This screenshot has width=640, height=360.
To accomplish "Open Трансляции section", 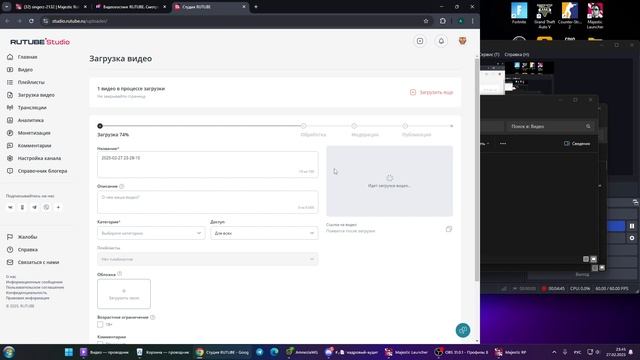I will pyautogui.click(x=27, y=108).
